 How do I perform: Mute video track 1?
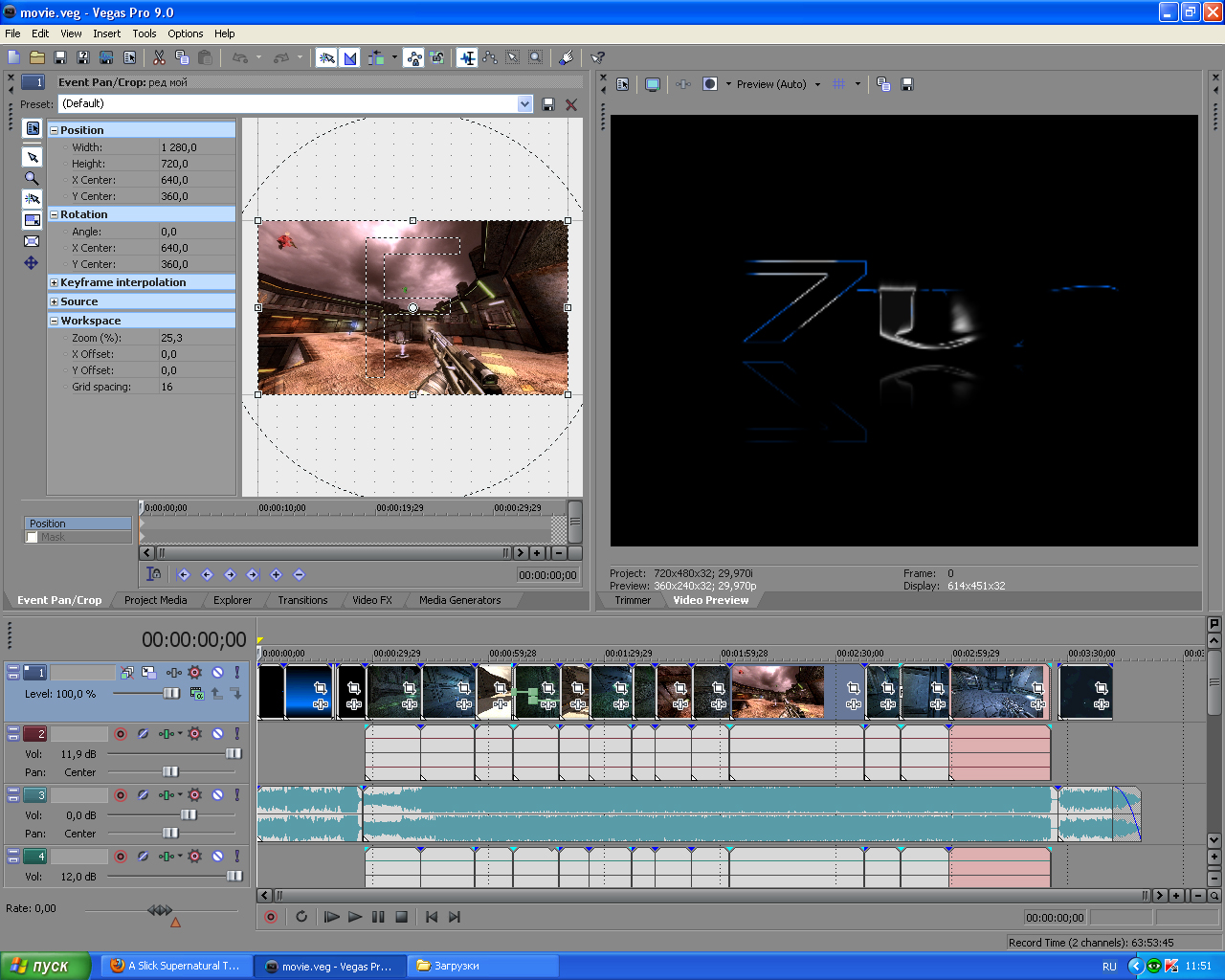pos(217,673)
